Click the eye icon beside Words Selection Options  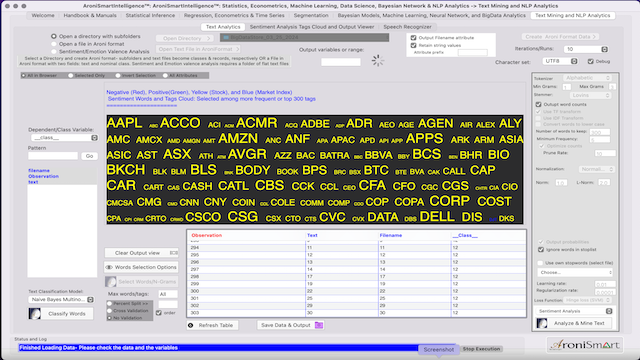tap(109, 267)
